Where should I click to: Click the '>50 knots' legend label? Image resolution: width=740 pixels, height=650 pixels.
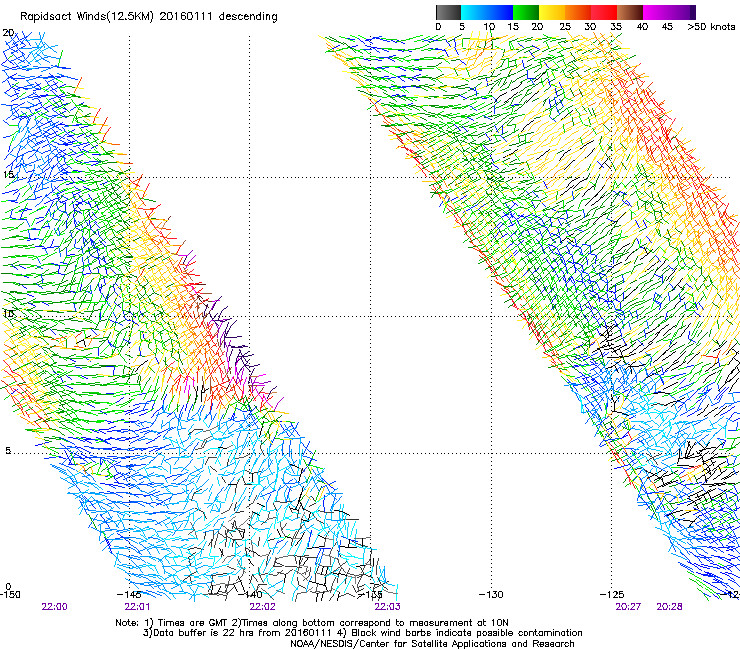point(711,27)
